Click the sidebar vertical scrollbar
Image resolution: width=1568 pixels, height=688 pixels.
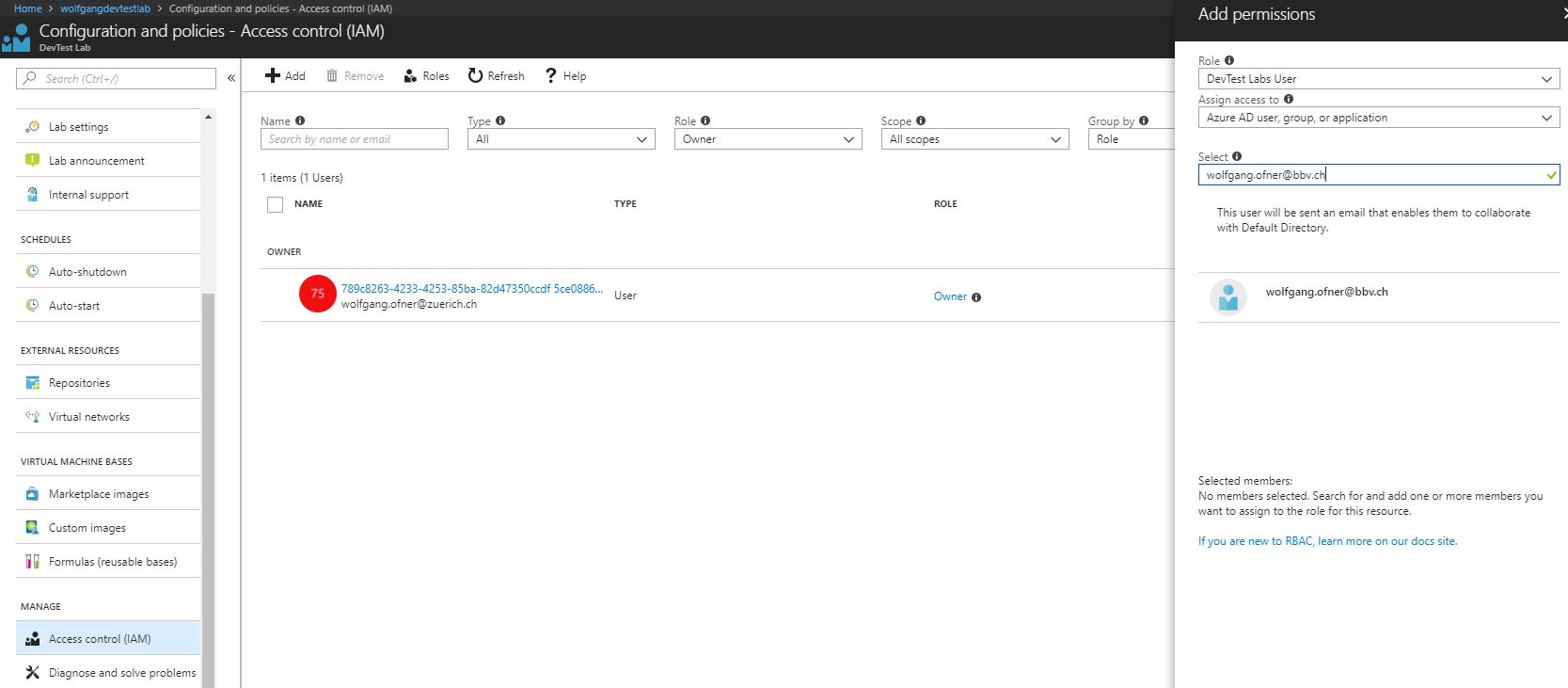(x=208, y=489)
